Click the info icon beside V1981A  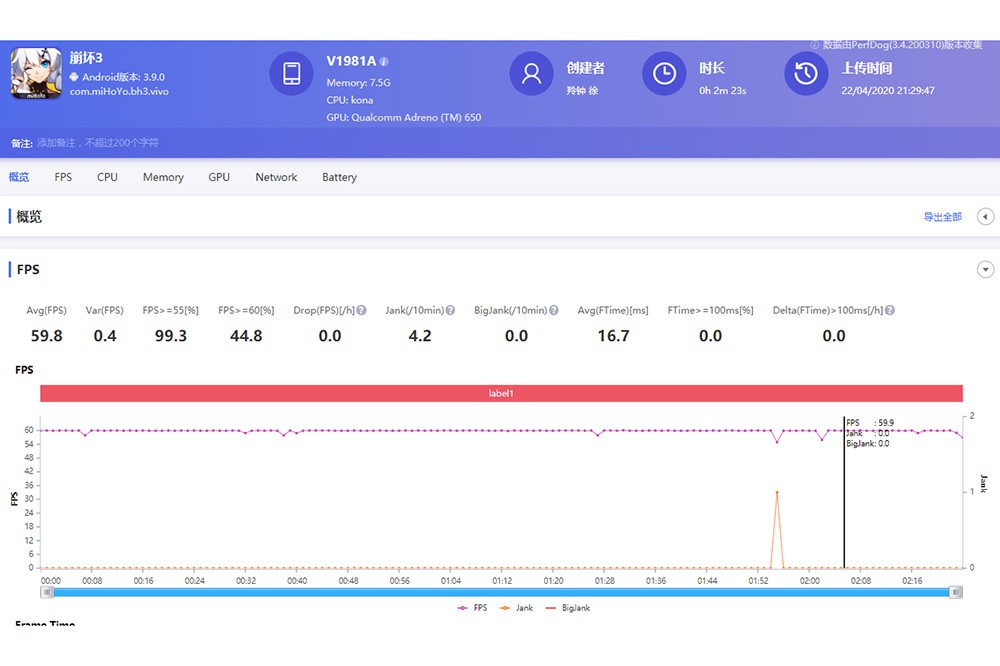[384, 62]
